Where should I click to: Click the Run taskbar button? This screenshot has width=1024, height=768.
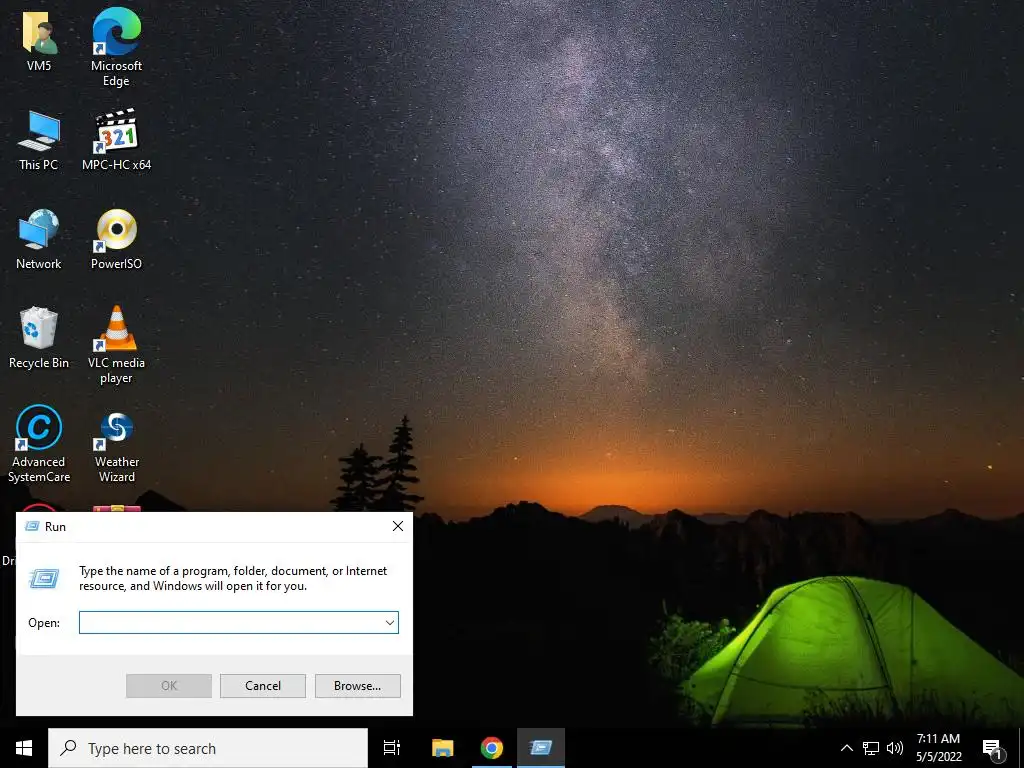(541, 748)
